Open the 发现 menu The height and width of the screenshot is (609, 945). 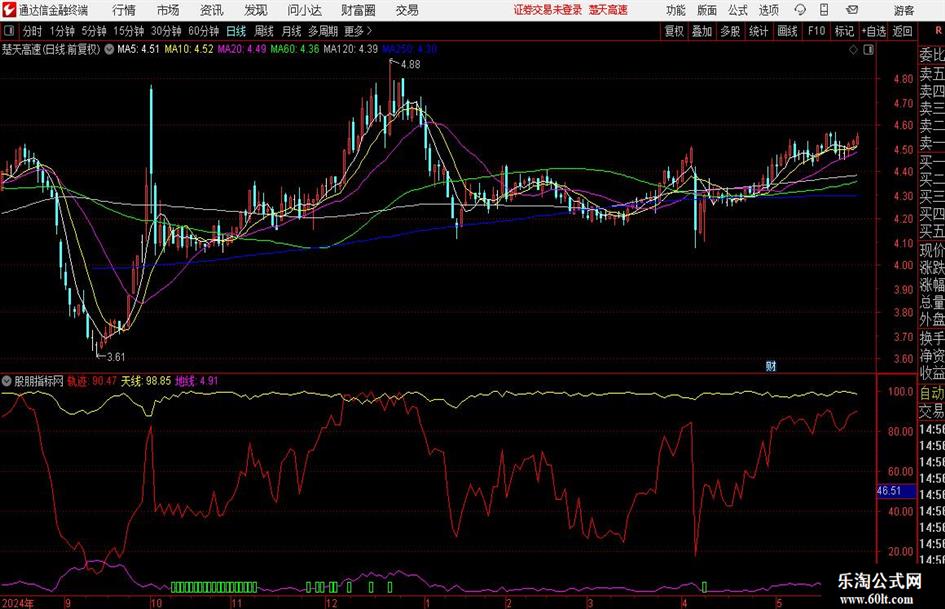coord(256,10)
